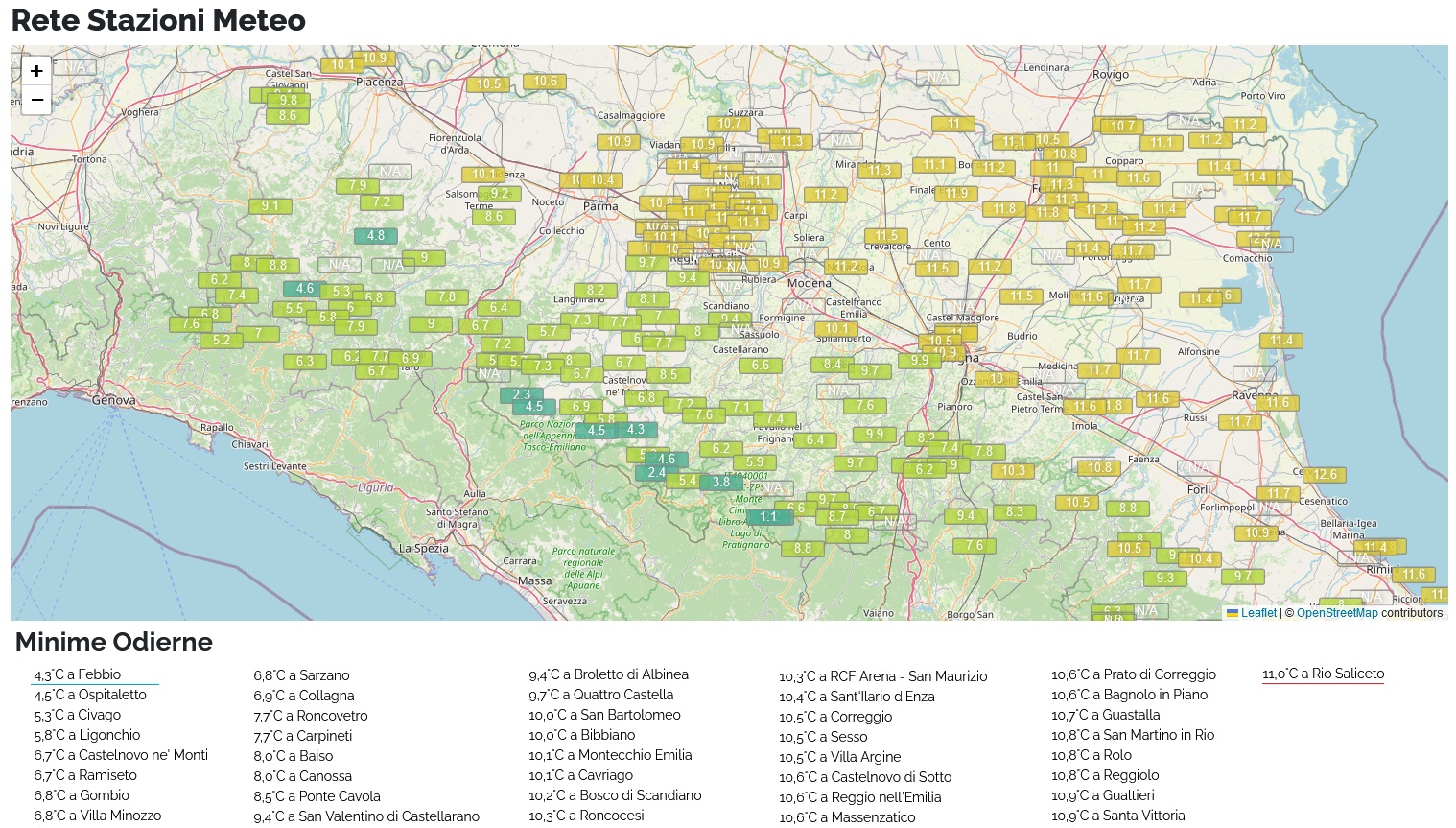Select the Rio Saliceto temperature entry
Screen dimensions: 1456x828
pos(1323,674)
